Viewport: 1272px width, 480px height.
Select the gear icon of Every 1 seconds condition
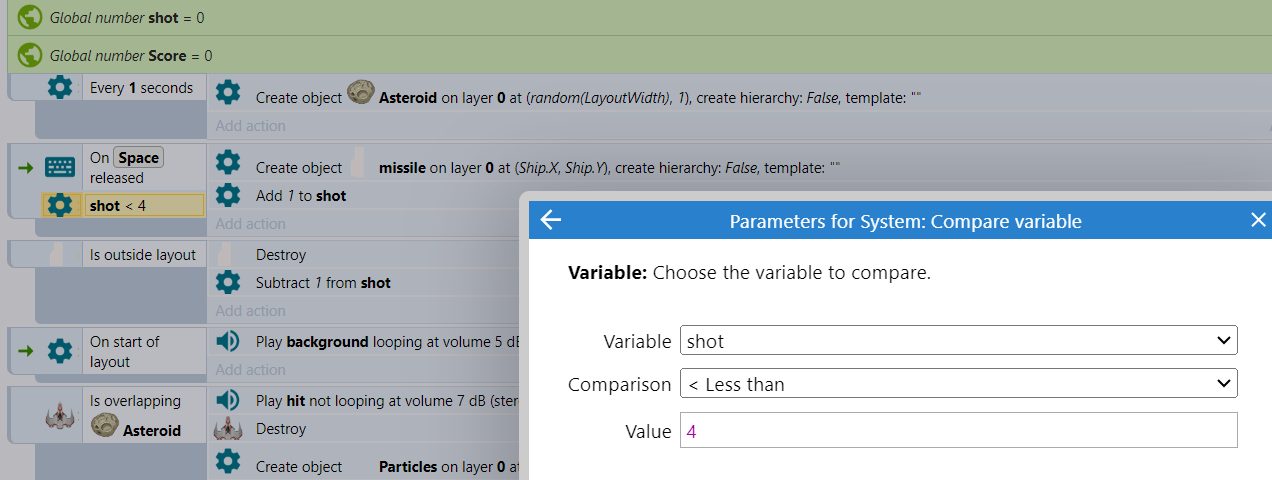[60, 88]
